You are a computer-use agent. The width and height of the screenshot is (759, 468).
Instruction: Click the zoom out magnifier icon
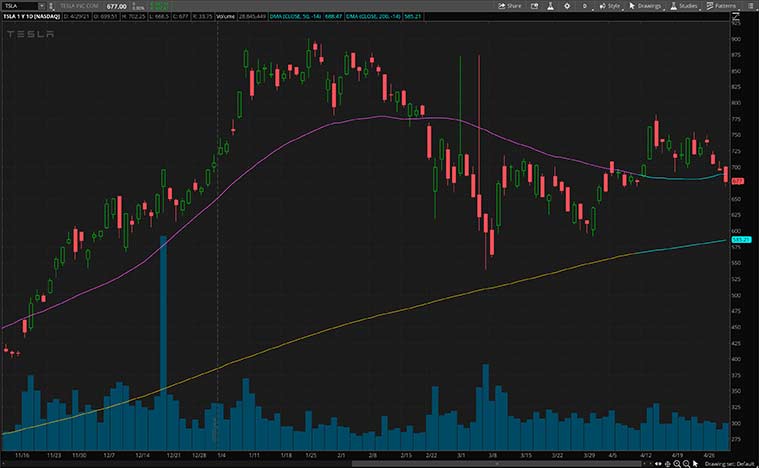click(x=686, y=464)
